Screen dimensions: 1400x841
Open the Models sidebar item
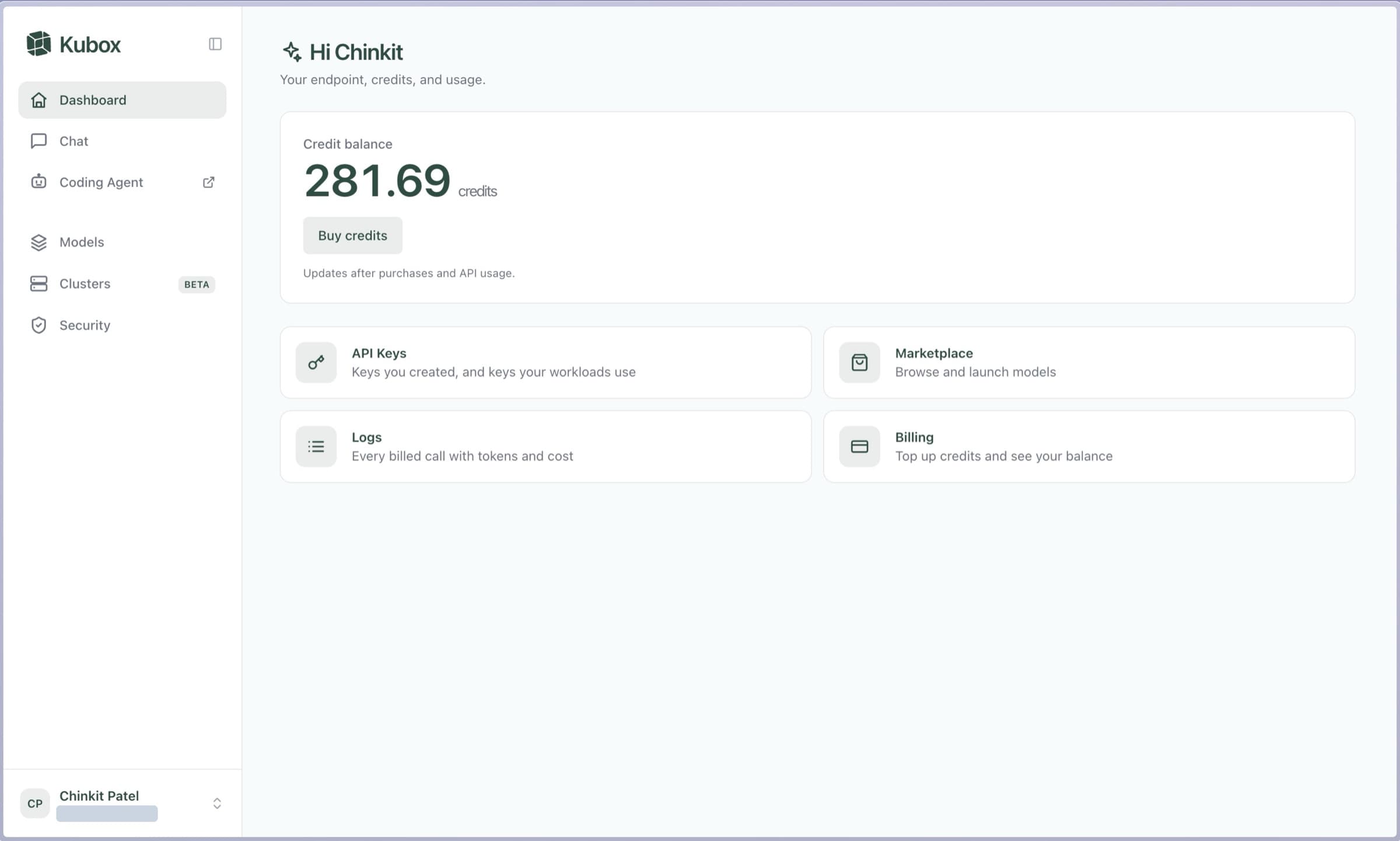[x=122, y=242]
